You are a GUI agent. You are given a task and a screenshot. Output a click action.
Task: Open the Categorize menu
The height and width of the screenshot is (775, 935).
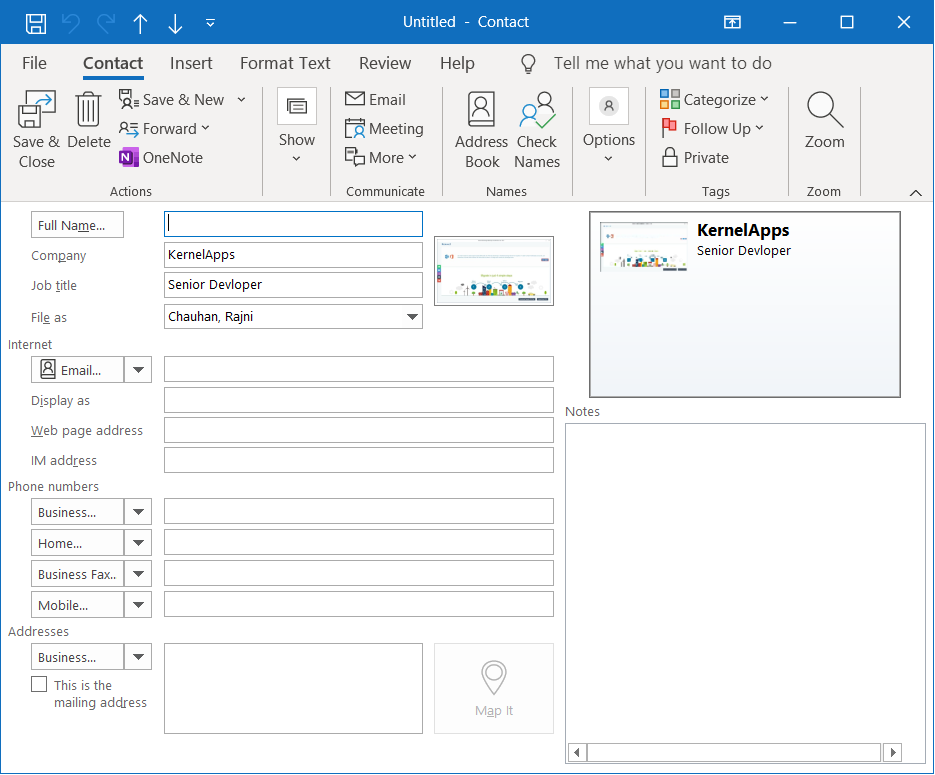click(714, 100)
